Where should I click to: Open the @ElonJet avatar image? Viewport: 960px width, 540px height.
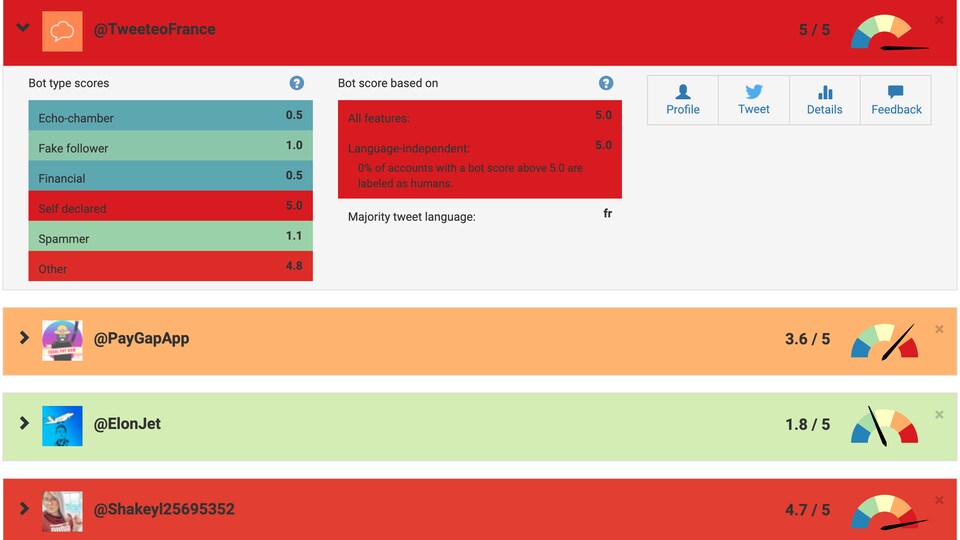pos(62,426)
